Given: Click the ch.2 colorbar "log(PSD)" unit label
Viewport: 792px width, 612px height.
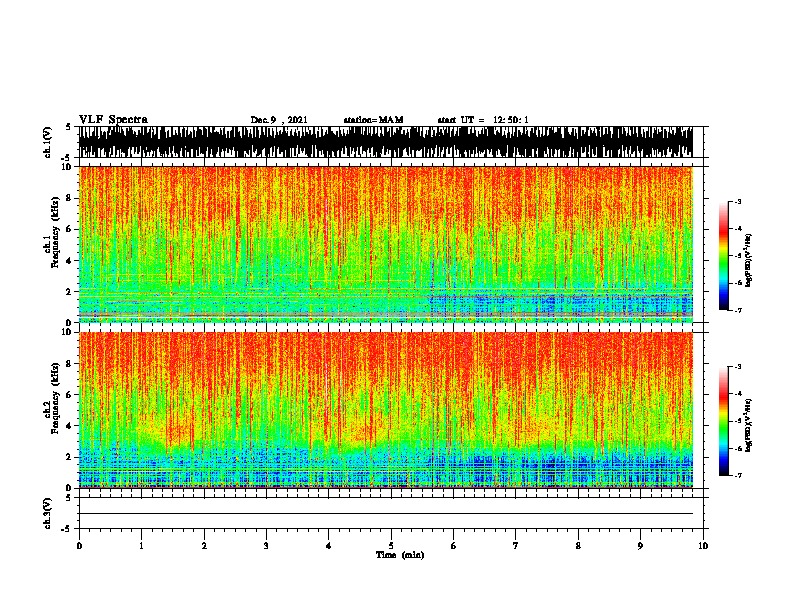Looking at the screenshot, I should (x=749, y=425).
